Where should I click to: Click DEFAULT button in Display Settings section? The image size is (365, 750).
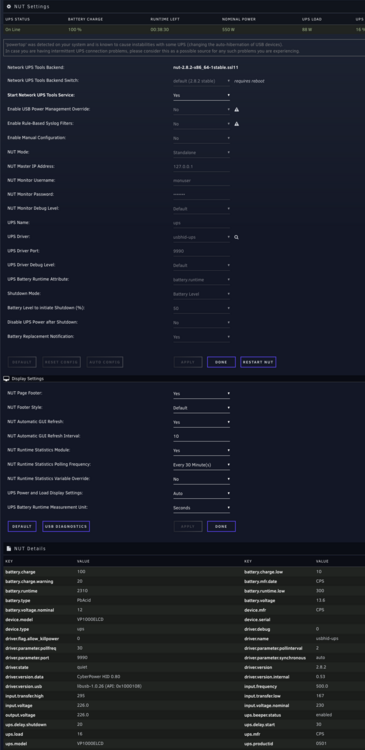pos(22,527)
